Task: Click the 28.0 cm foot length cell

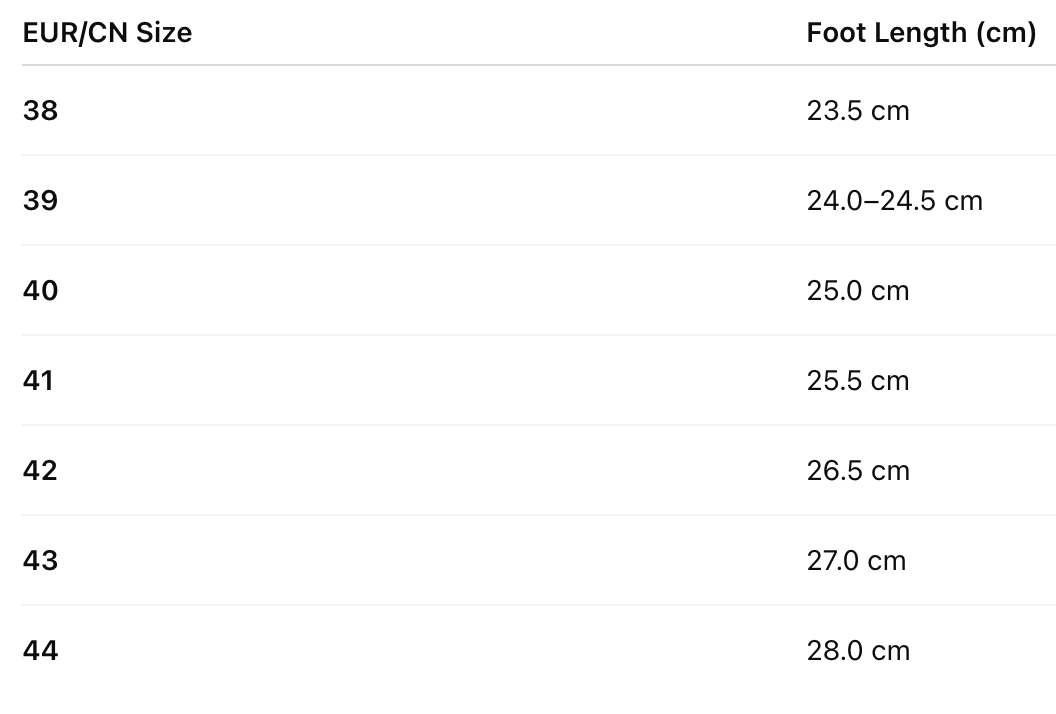Action: coord(858,650)
